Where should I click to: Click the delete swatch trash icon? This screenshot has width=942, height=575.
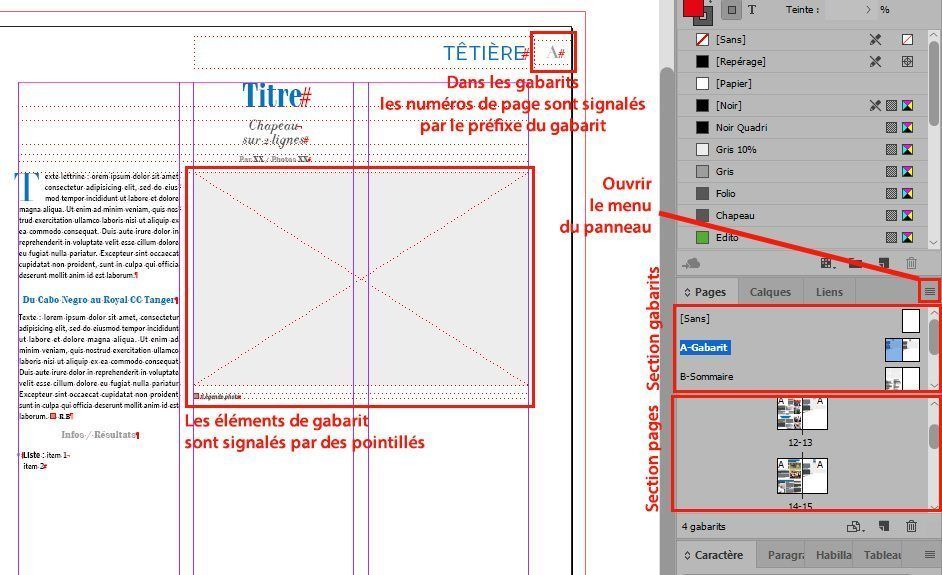pos(911,263)
